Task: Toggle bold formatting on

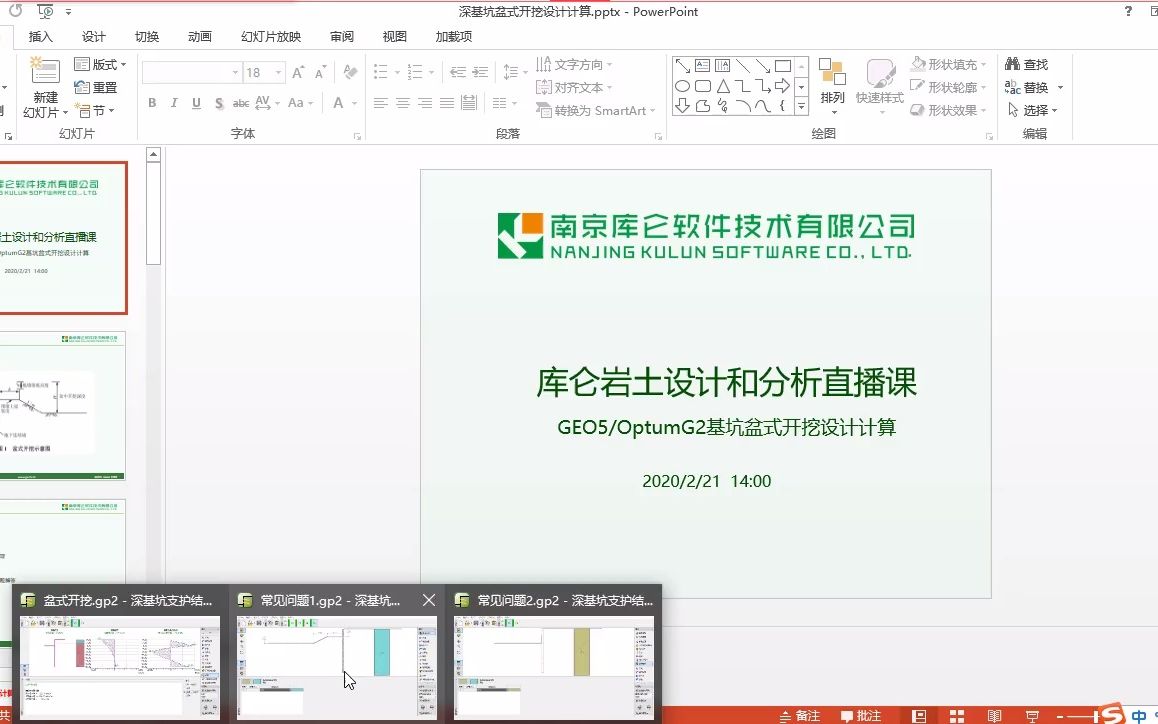Action: [x=152, y=103]
